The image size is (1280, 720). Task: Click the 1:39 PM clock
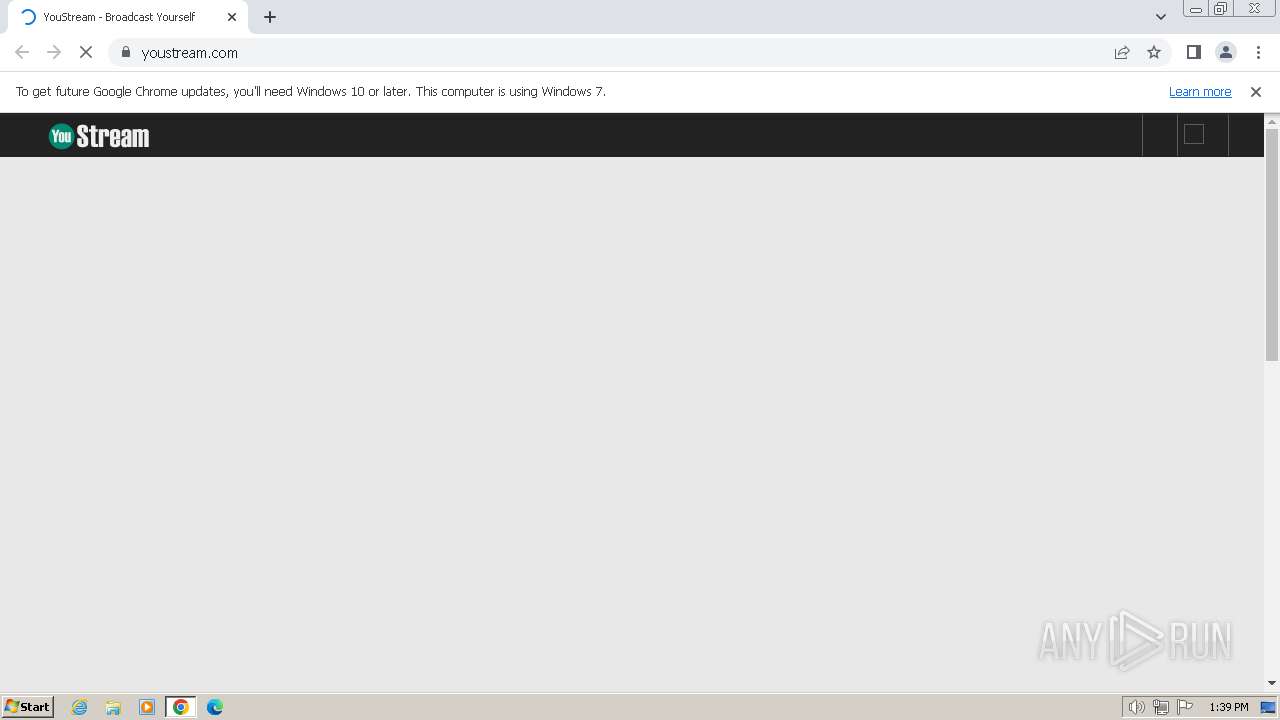(1229, 707)
